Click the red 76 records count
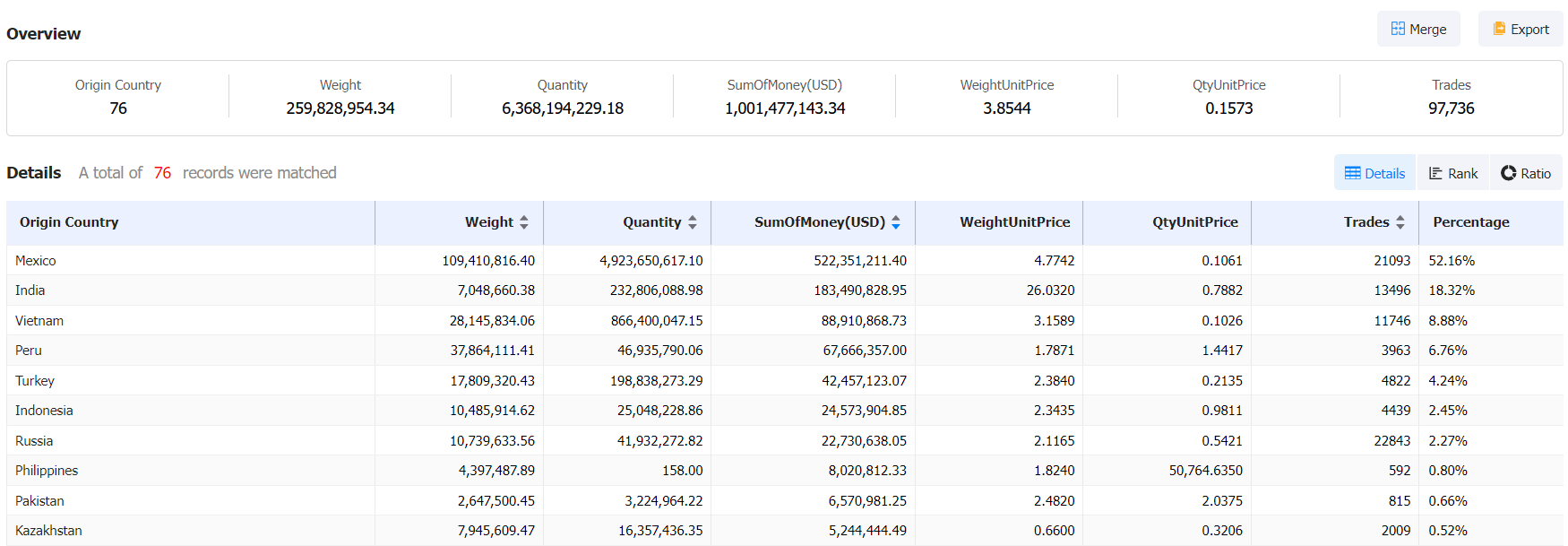The height and width of the screenshot is (546, 1568). 162,173
